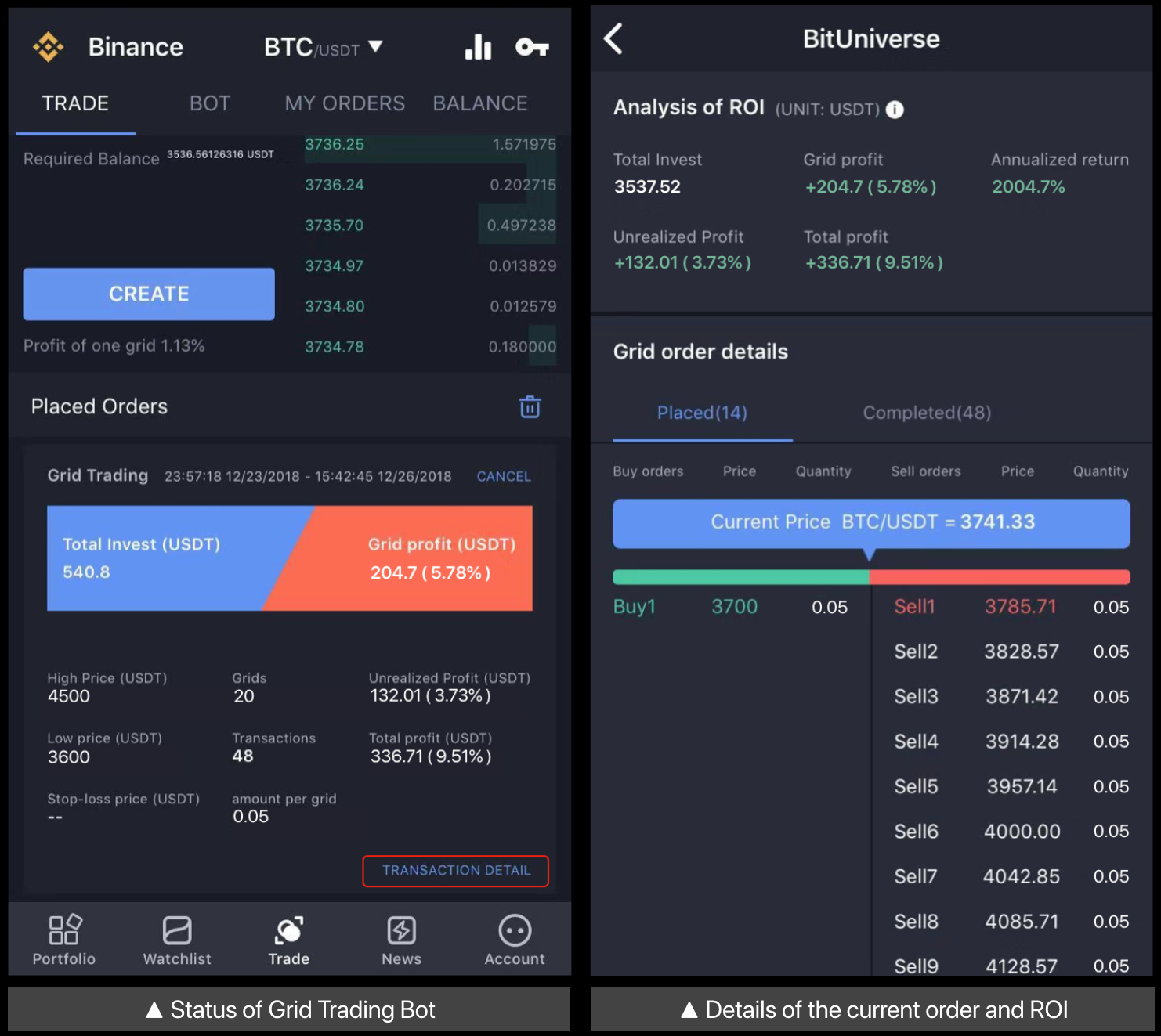1161x1036 pixels.
Task: Open News in bottom navigation
Action: point(402,940)
